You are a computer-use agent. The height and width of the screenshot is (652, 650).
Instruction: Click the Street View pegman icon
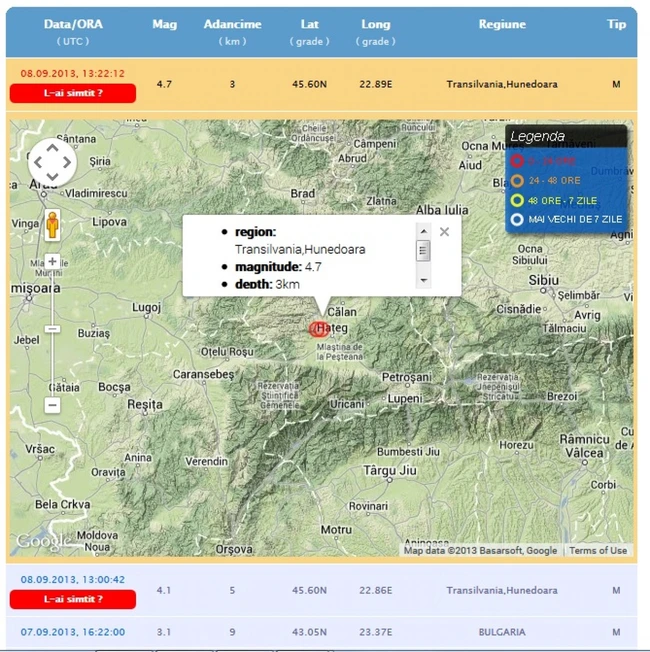click(52, 225)
